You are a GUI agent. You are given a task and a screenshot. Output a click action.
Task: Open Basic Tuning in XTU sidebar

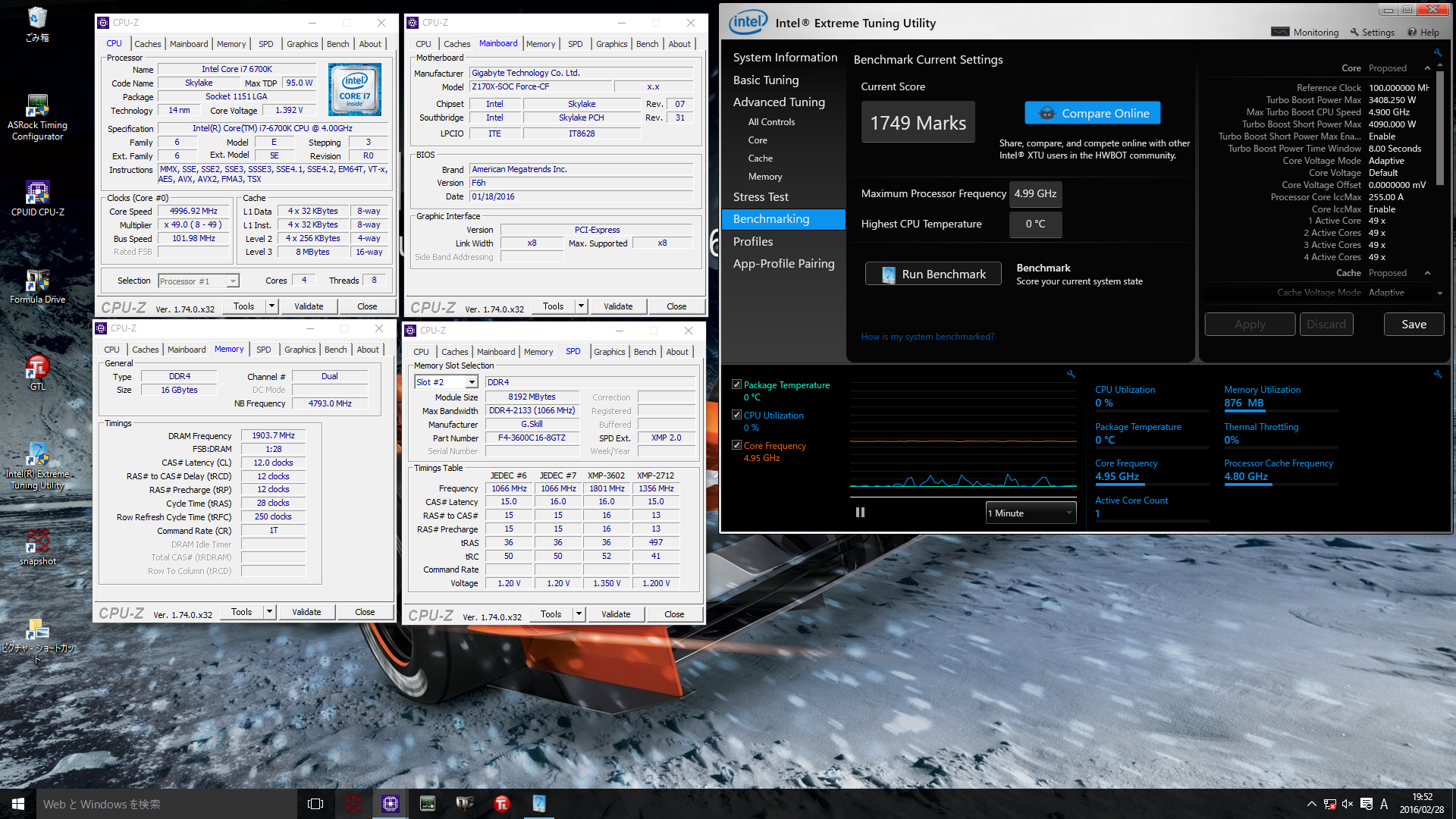pos(766,80)
